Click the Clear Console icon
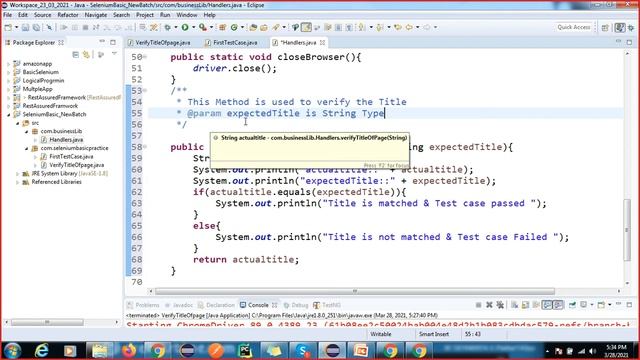640x360 pixels. tap(514, 305)
